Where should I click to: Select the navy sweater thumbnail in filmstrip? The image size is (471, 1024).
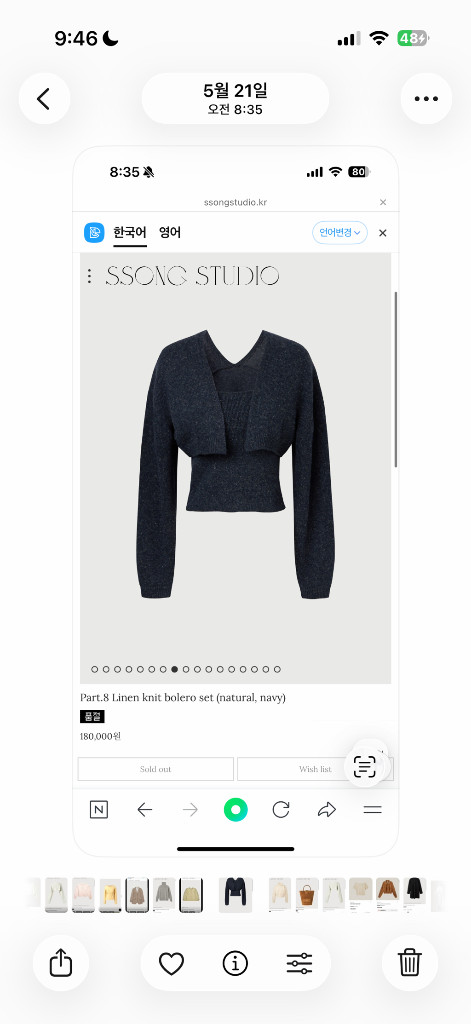(236, 895)
